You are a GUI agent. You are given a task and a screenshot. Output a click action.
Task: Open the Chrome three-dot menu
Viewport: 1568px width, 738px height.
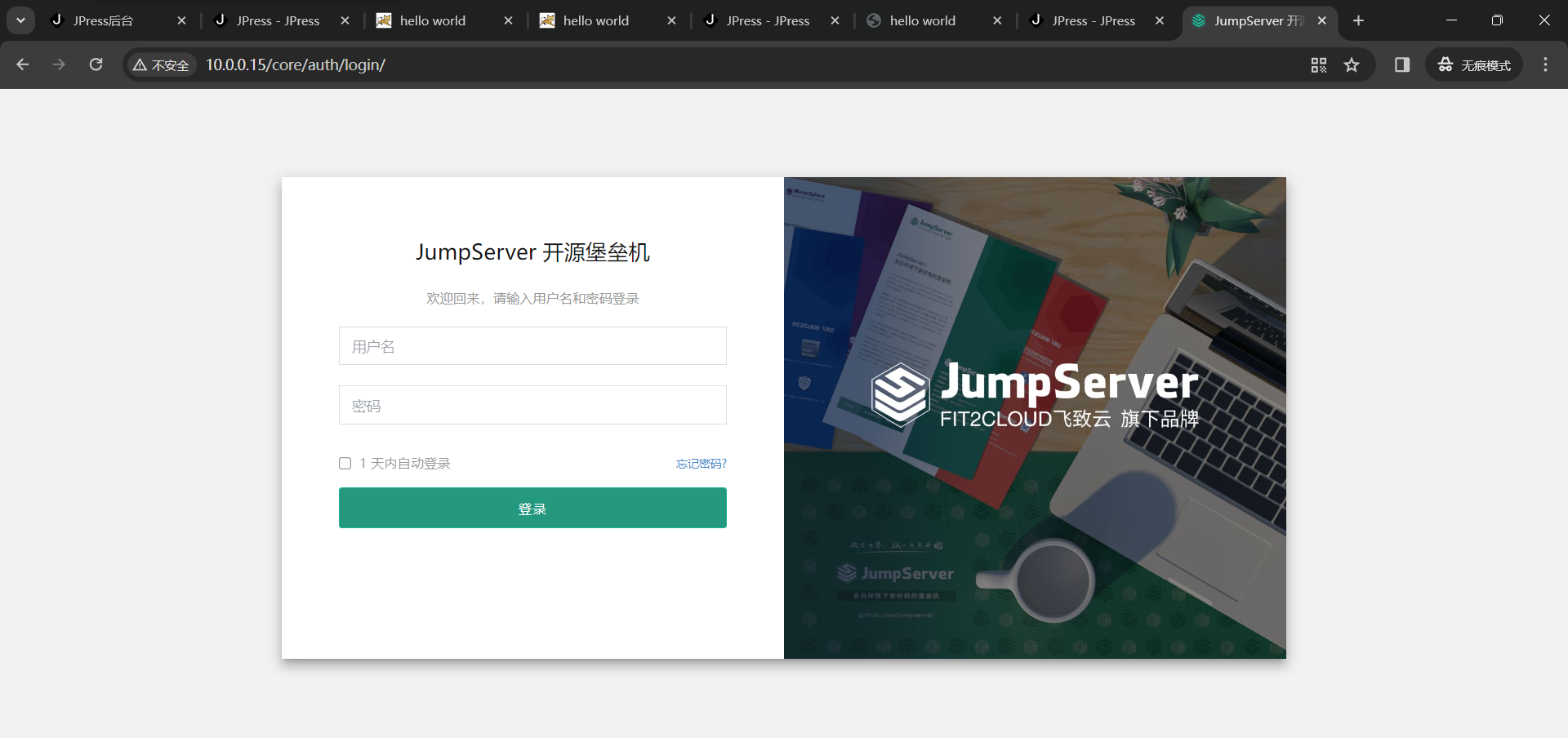click(1545, 64)
